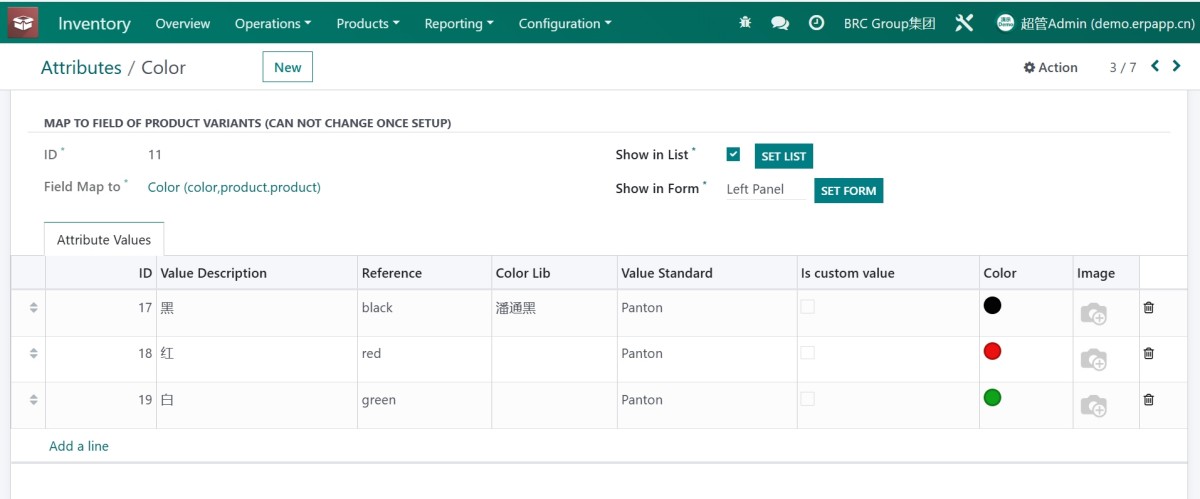Toggle Is custom value for black row
This screenshot has width=1200, height=499.
tap(807, 307)
